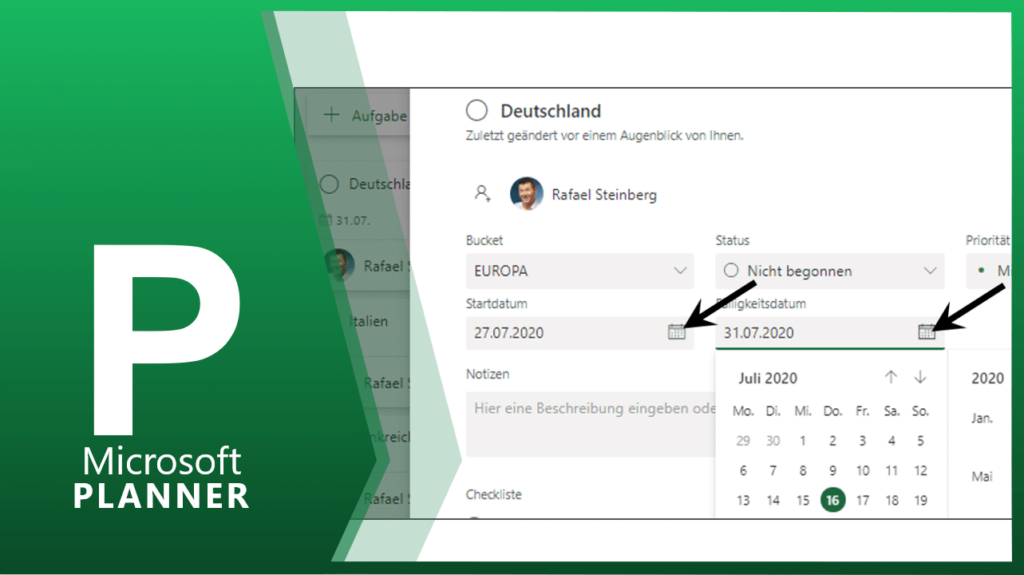Click Rafael Steinberg's profile avatar

click(x=526, y=194)
